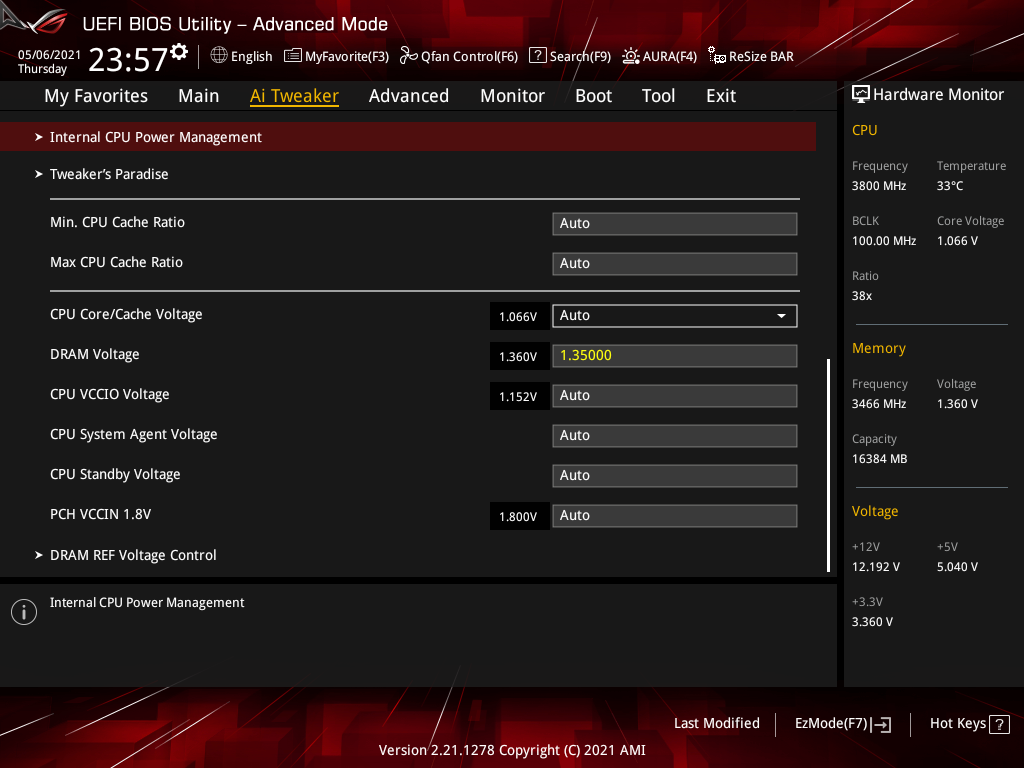The height and width of the screenshot is (768, 1024).
Task: Click the settings list scrollbar
Action: point(828,465)
